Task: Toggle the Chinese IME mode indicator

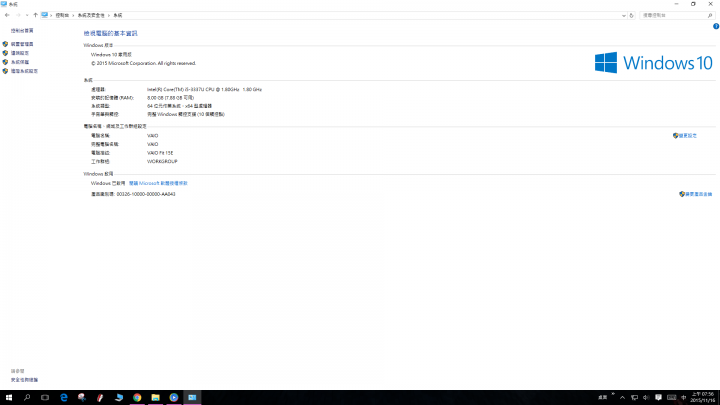Action: [684, 398]
